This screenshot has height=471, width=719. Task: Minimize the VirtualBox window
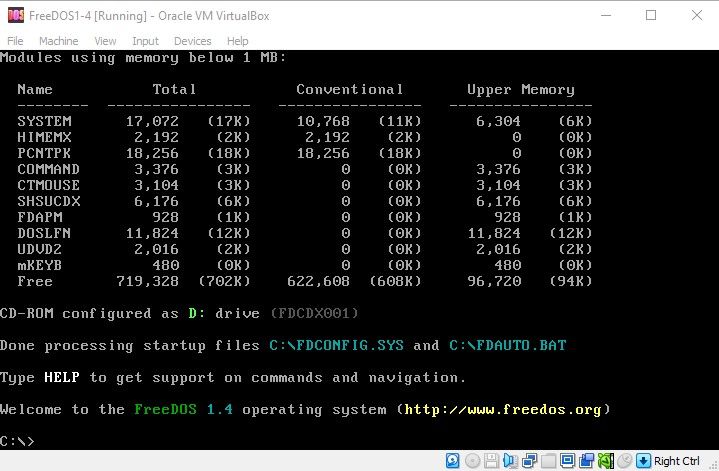[x=606, y=15]
